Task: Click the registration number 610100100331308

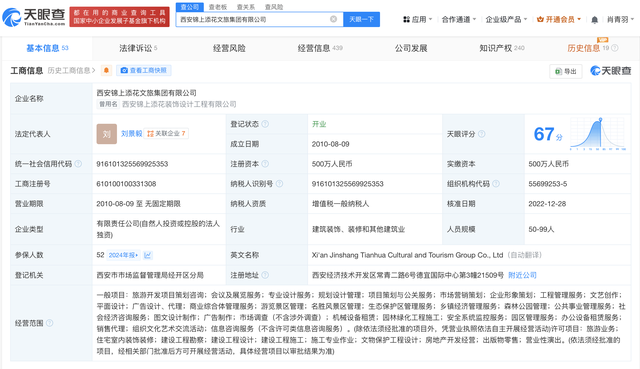Action: click(126, 184)
